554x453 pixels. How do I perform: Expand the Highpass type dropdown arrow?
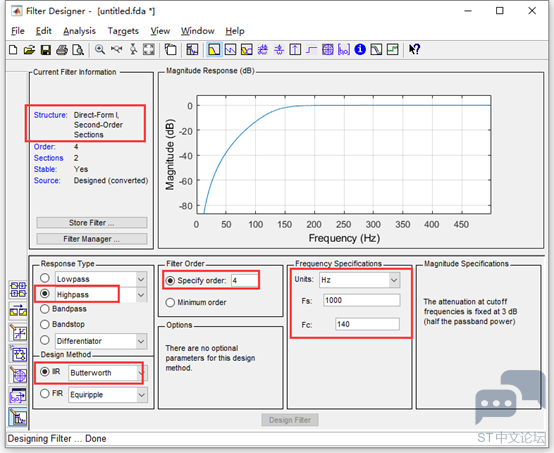(x=141, y=295)
